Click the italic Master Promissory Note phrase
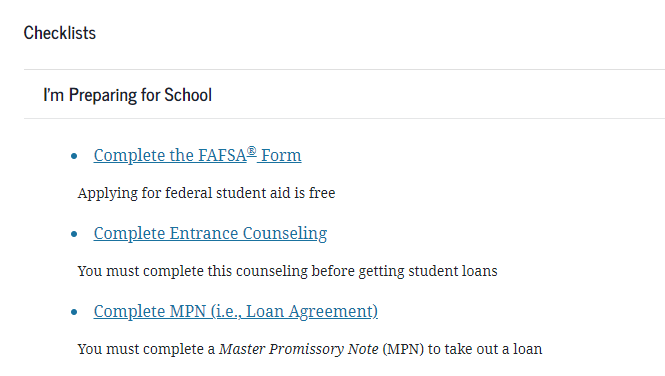 click(x=299, y=349)
